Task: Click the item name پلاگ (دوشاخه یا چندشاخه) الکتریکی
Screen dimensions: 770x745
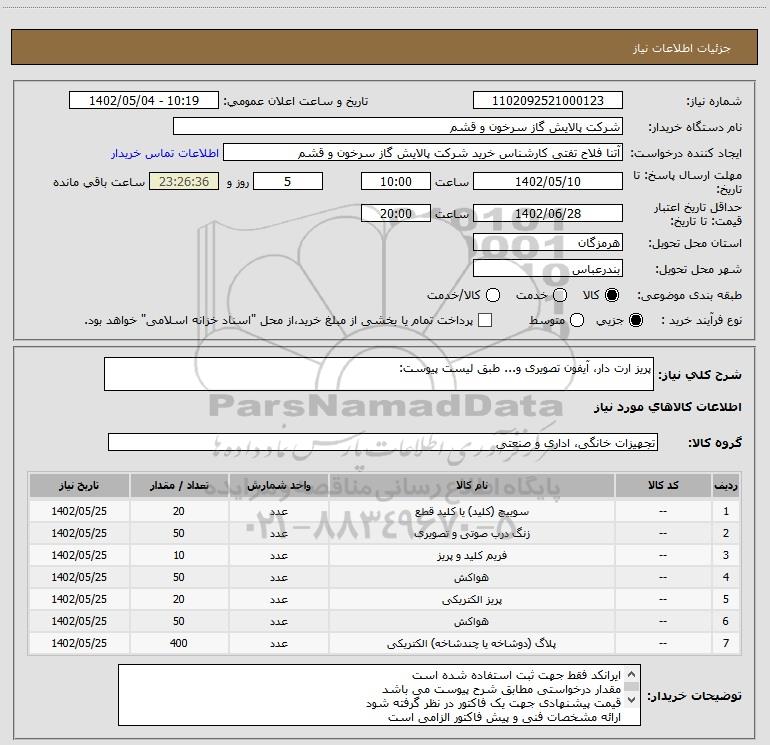Action: (x=471, y=643)
